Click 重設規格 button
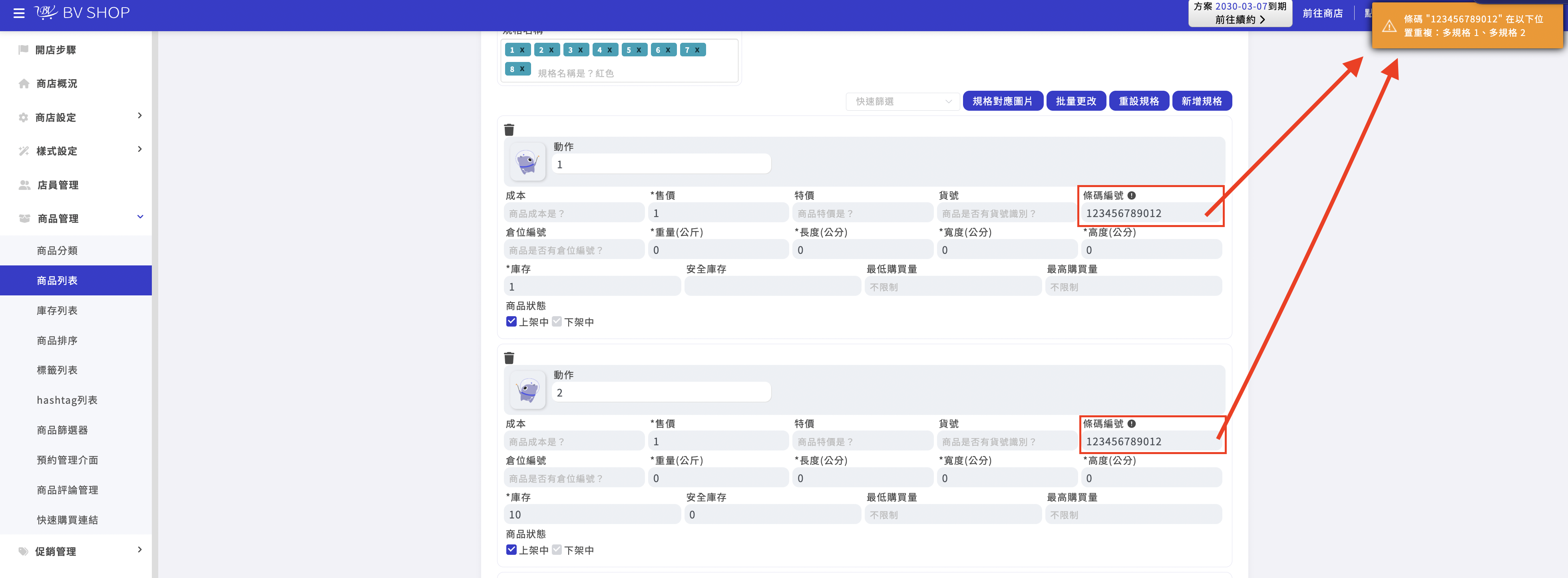 point(1138,101)
